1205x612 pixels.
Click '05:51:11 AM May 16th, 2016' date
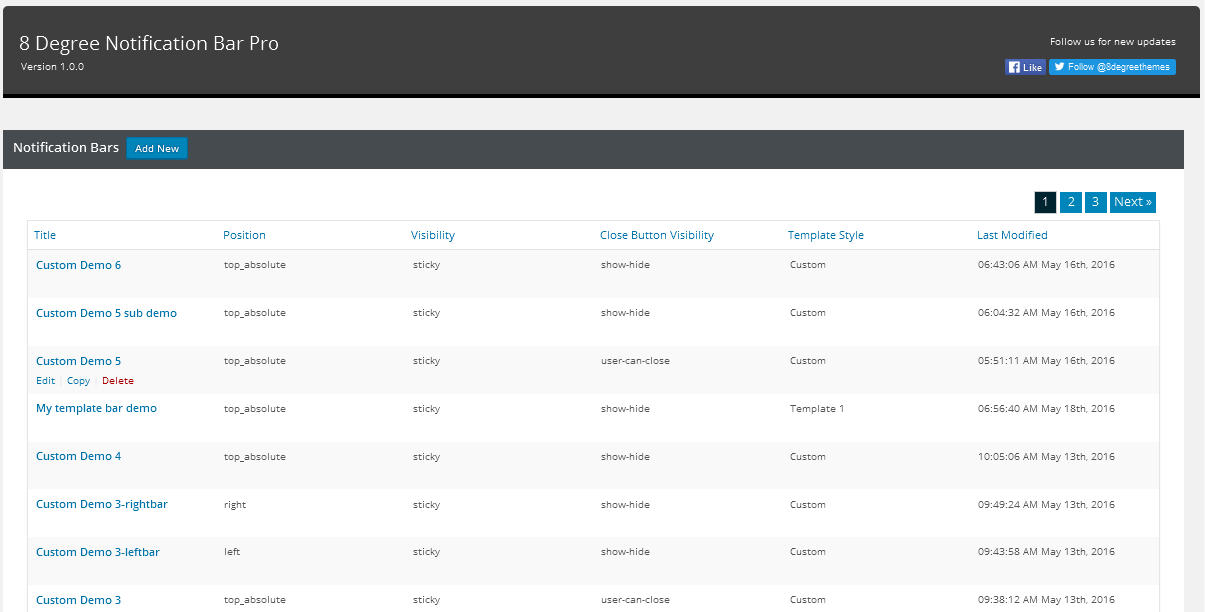pos(1046,361)
